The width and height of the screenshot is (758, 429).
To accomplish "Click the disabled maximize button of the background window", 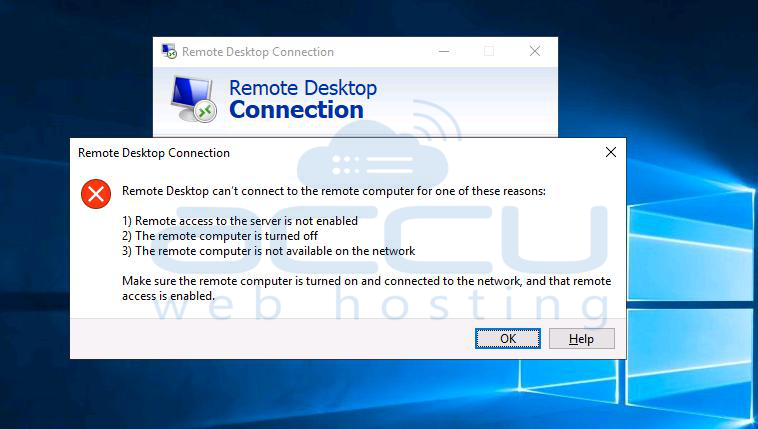I will (489, 51).
